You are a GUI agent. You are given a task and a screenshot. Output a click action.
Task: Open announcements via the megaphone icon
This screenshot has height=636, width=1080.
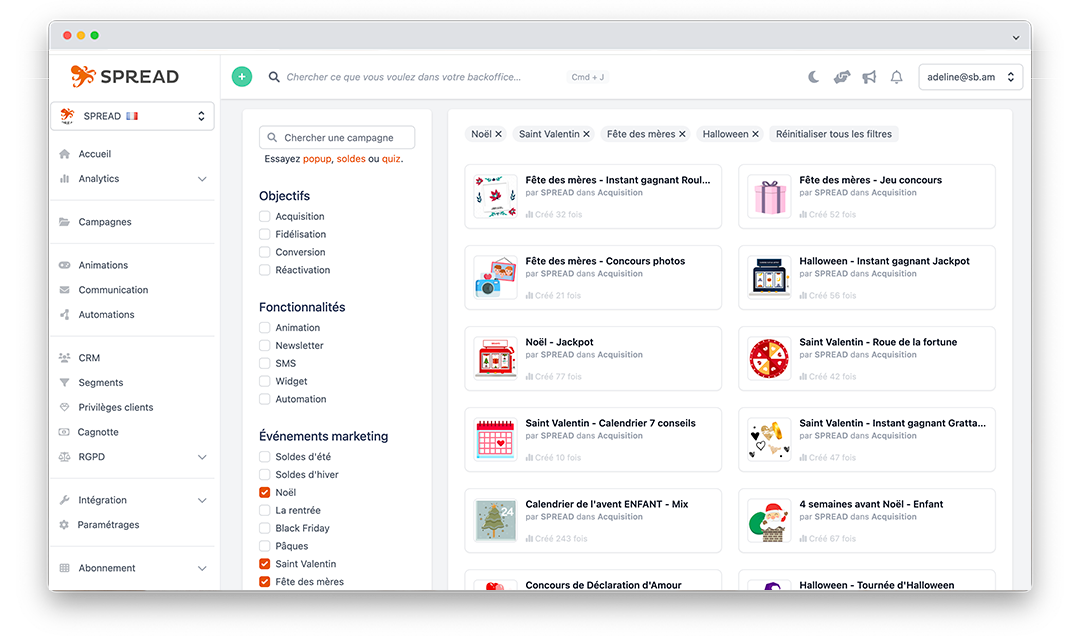868,76
